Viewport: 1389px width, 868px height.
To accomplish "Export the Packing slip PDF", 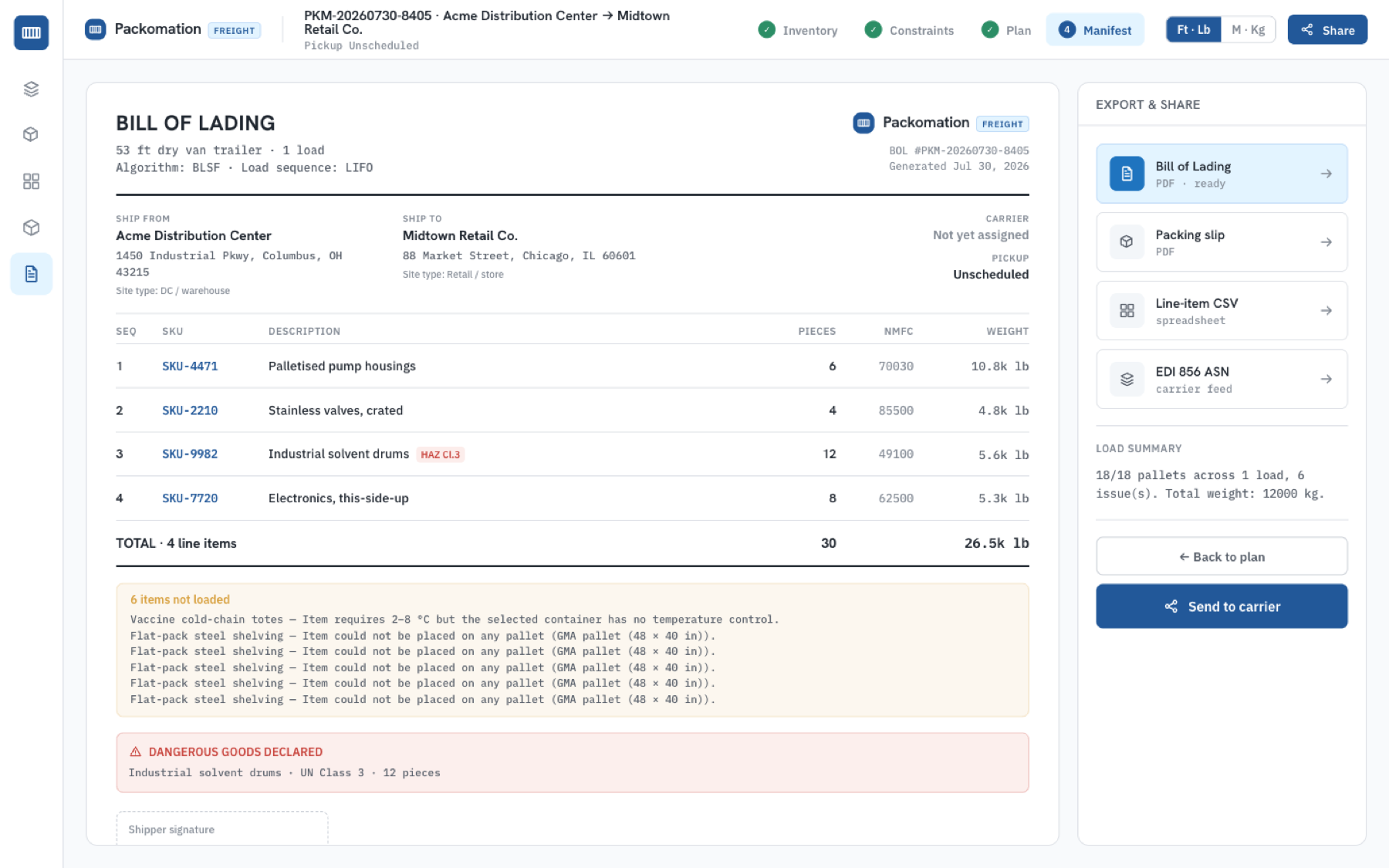I will tap(1222, 242).
